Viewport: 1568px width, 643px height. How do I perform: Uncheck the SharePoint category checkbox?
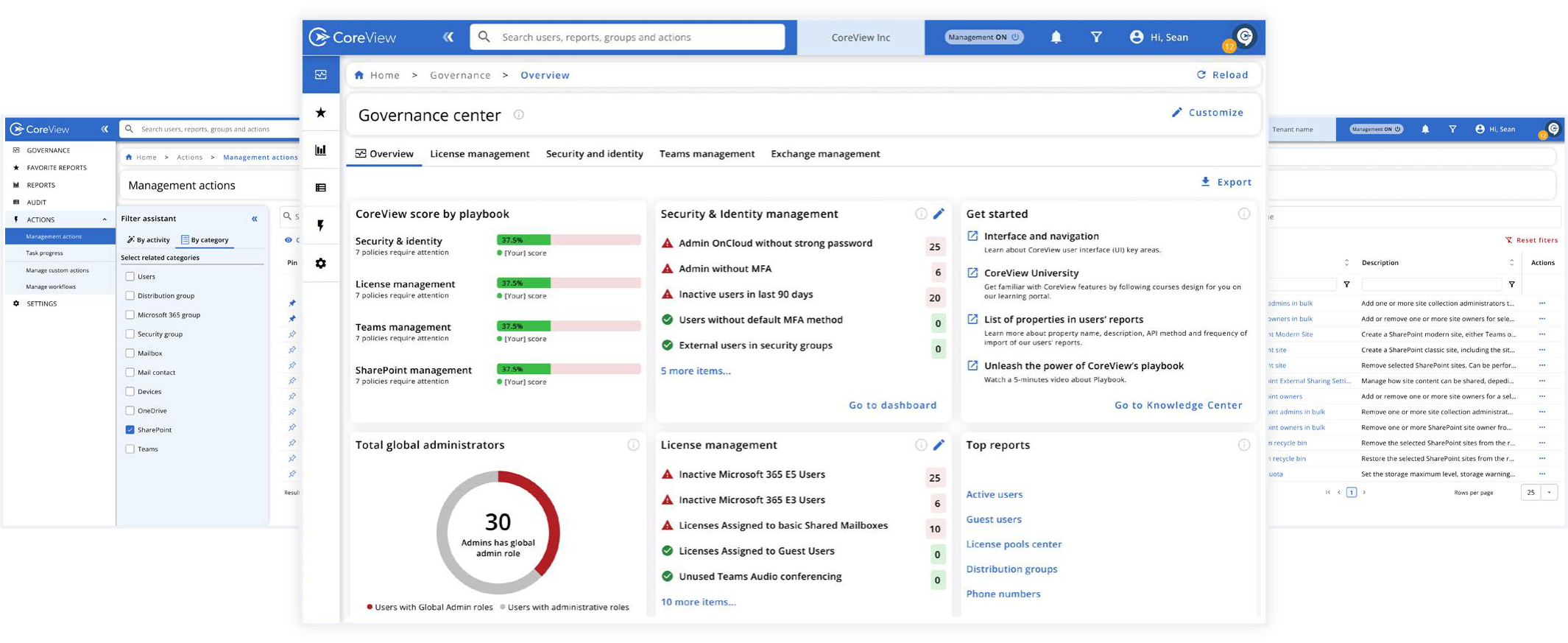pyautogui.click(x=130, y=429)
